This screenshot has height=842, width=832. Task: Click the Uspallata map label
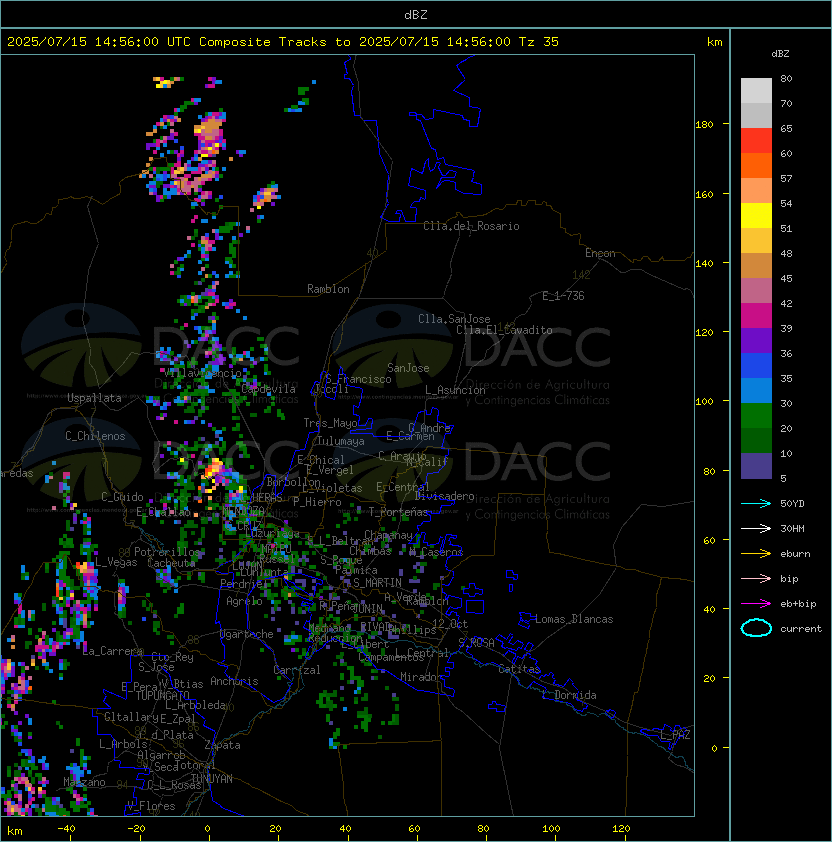pos(94,398)
